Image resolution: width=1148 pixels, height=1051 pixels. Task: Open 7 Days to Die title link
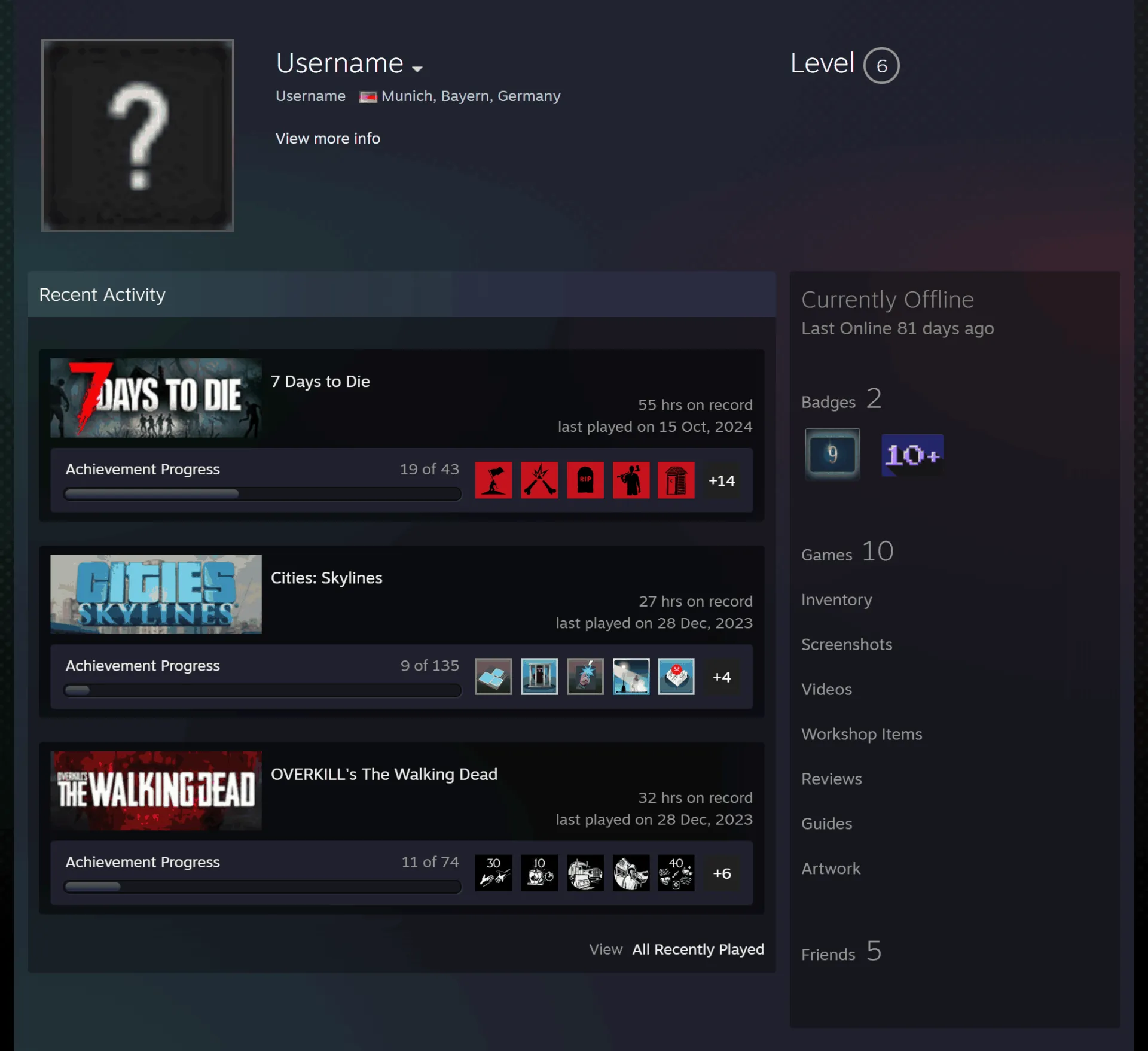(x=320, y=382)
